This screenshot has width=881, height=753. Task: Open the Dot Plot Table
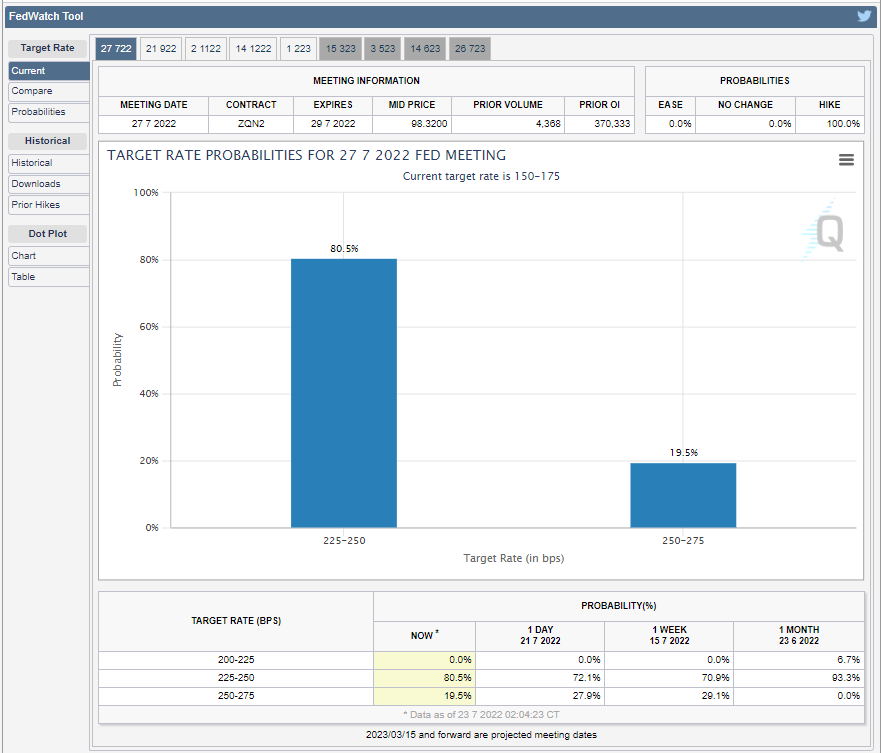point(48,277)
